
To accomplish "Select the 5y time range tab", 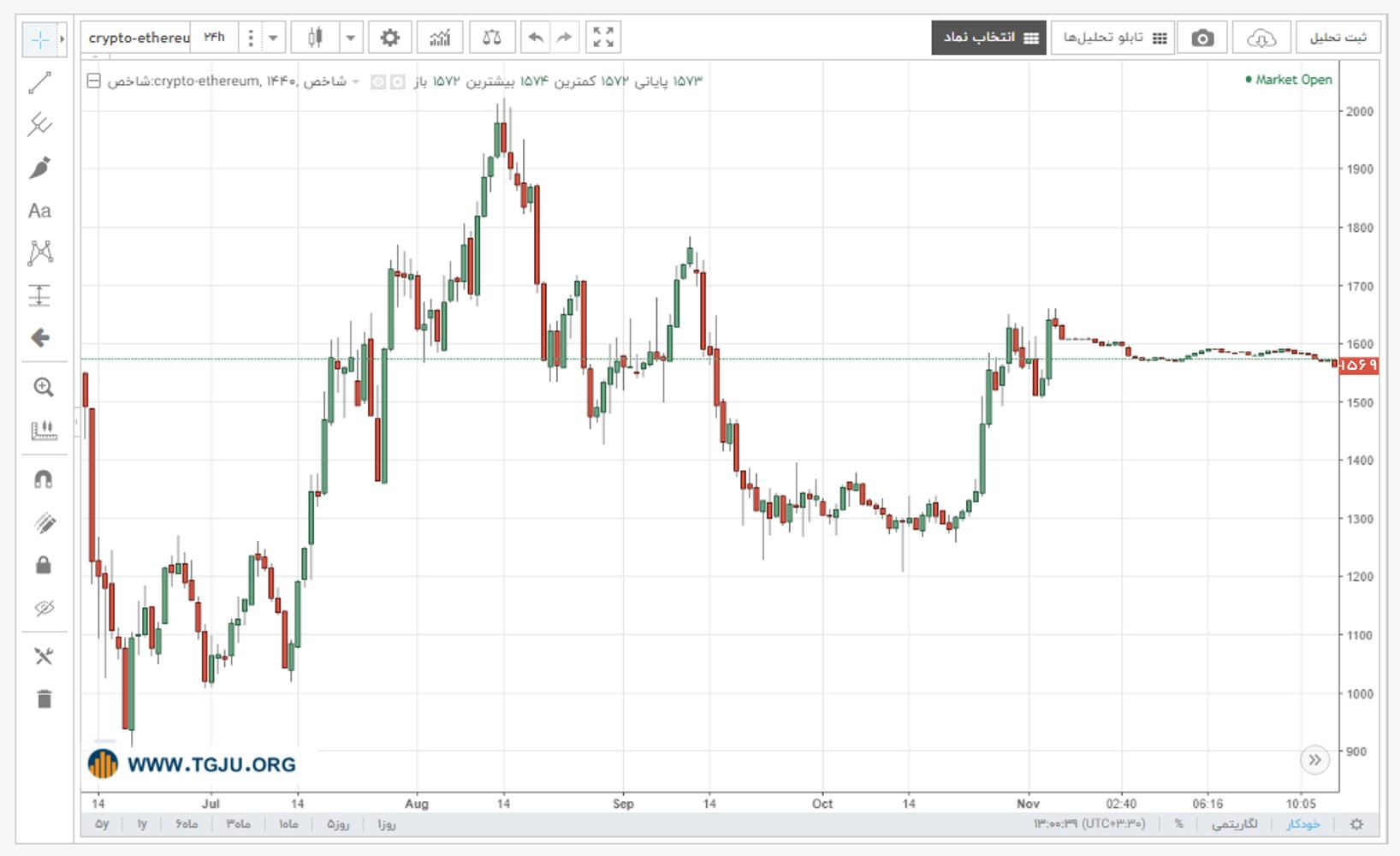I will [x=102, y=823].
